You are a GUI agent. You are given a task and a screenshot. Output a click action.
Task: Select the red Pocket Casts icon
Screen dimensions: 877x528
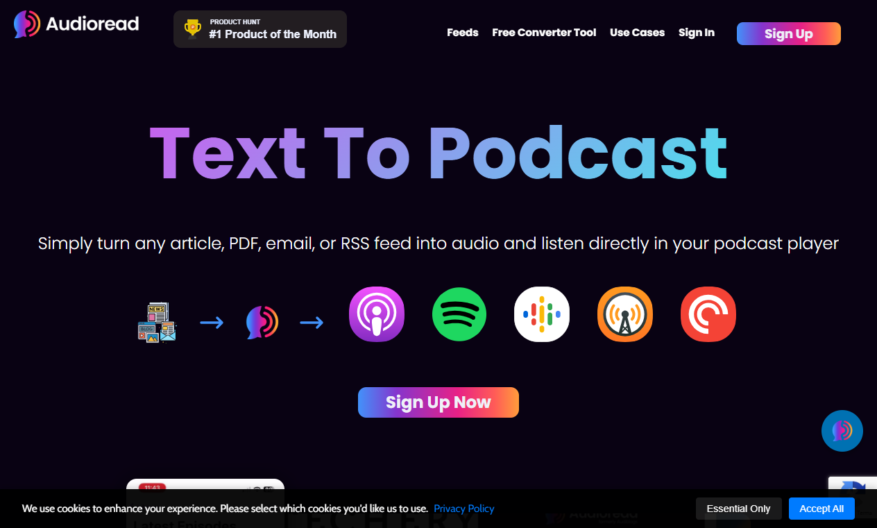708,314
